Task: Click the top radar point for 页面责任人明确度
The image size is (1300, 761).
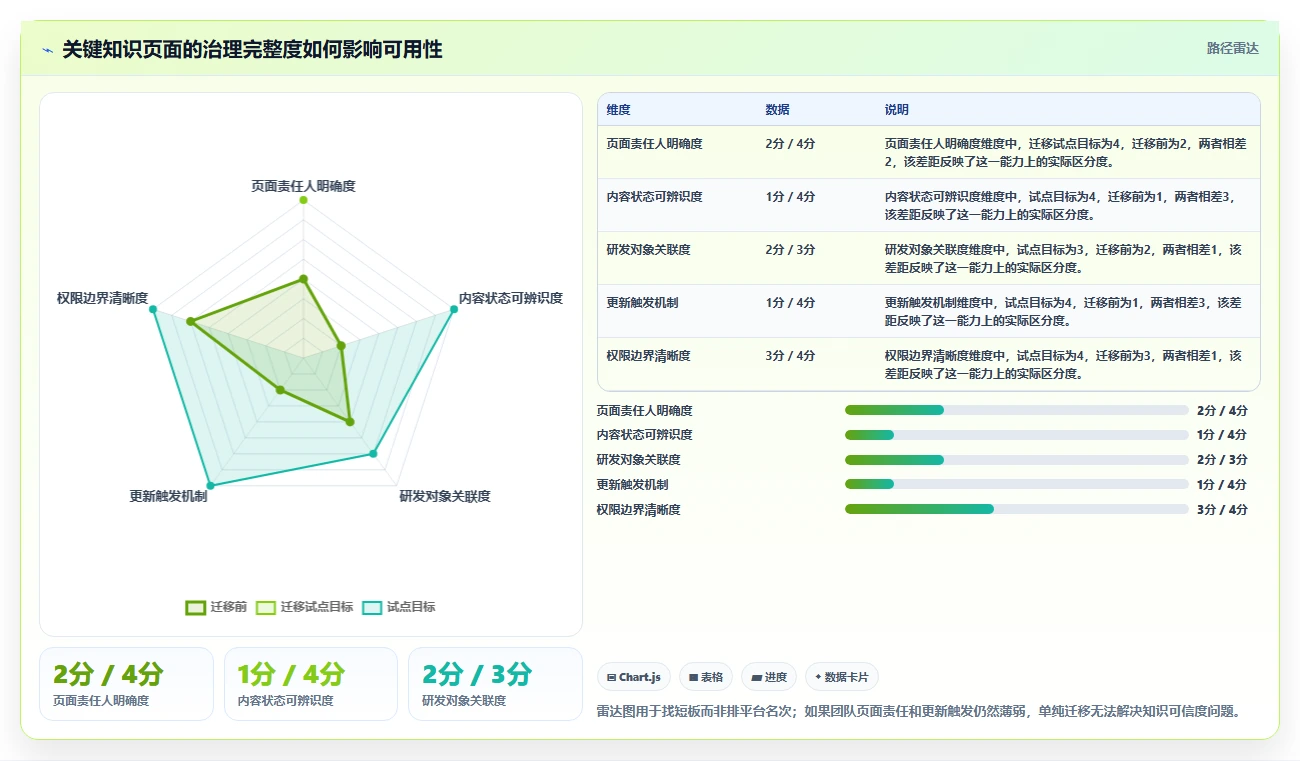Action: click(303, 200)
